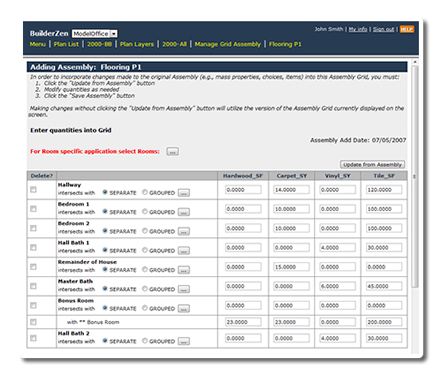Open ellipsis button in Bonus Room row
The image size is (441, 375).
[184, 309]
